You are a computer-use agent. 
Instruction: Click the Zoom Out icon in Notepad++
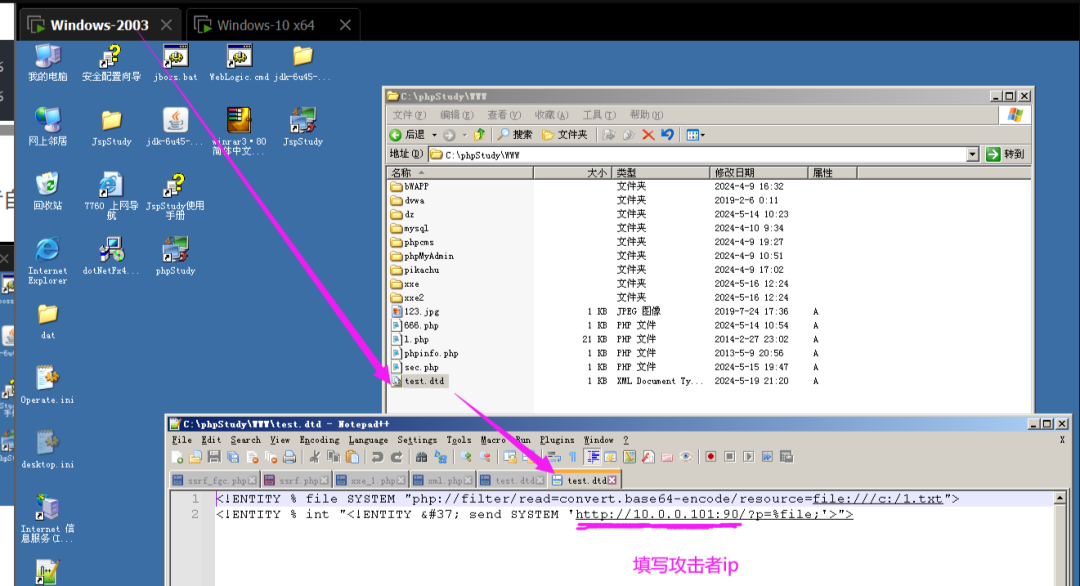(x=486, y=457)
